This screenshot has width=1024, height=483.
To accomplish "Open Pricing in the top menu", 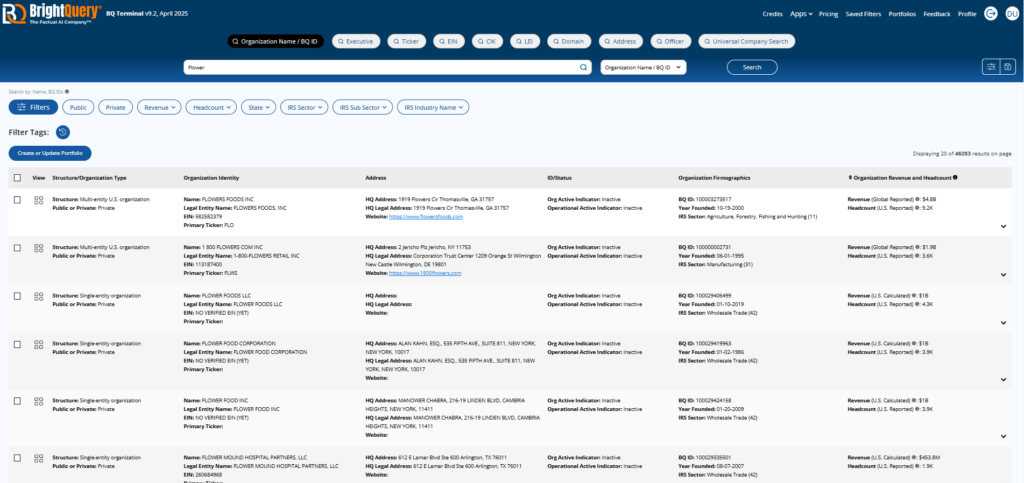I will coord(829,14).
